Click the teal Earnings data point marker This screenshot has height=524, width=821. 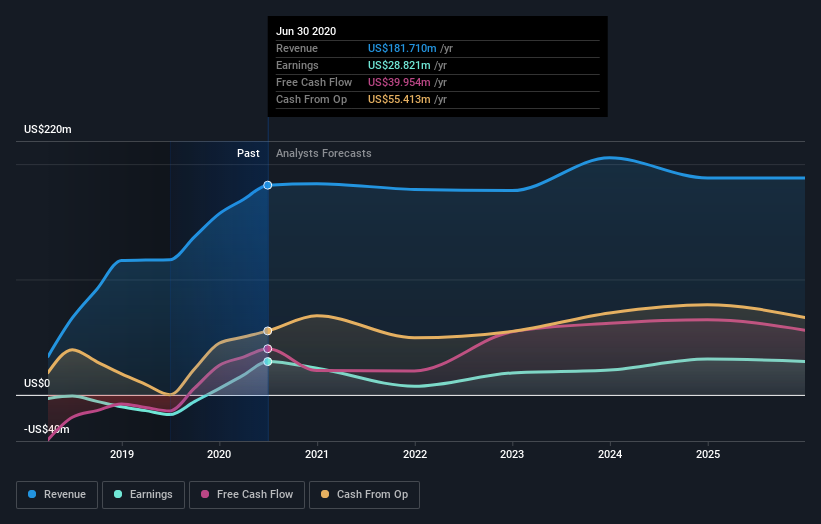[268, 362]
